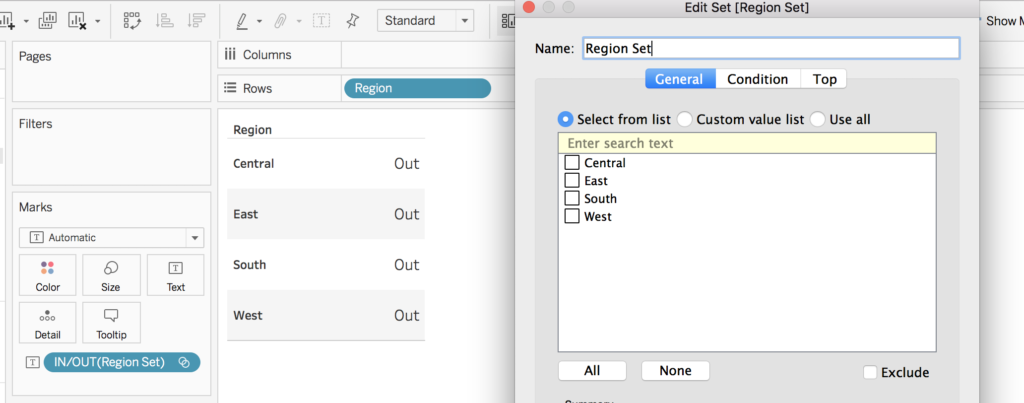Tick the West checkbox in the list
Viewport: 1024px width, 403px height.
pyautogui.click(x=572, y=216)
